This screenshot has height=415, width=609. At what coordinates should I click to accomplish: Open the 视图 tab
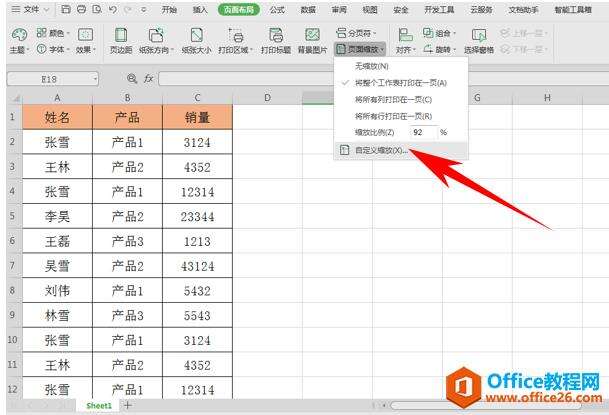(370, 10)
